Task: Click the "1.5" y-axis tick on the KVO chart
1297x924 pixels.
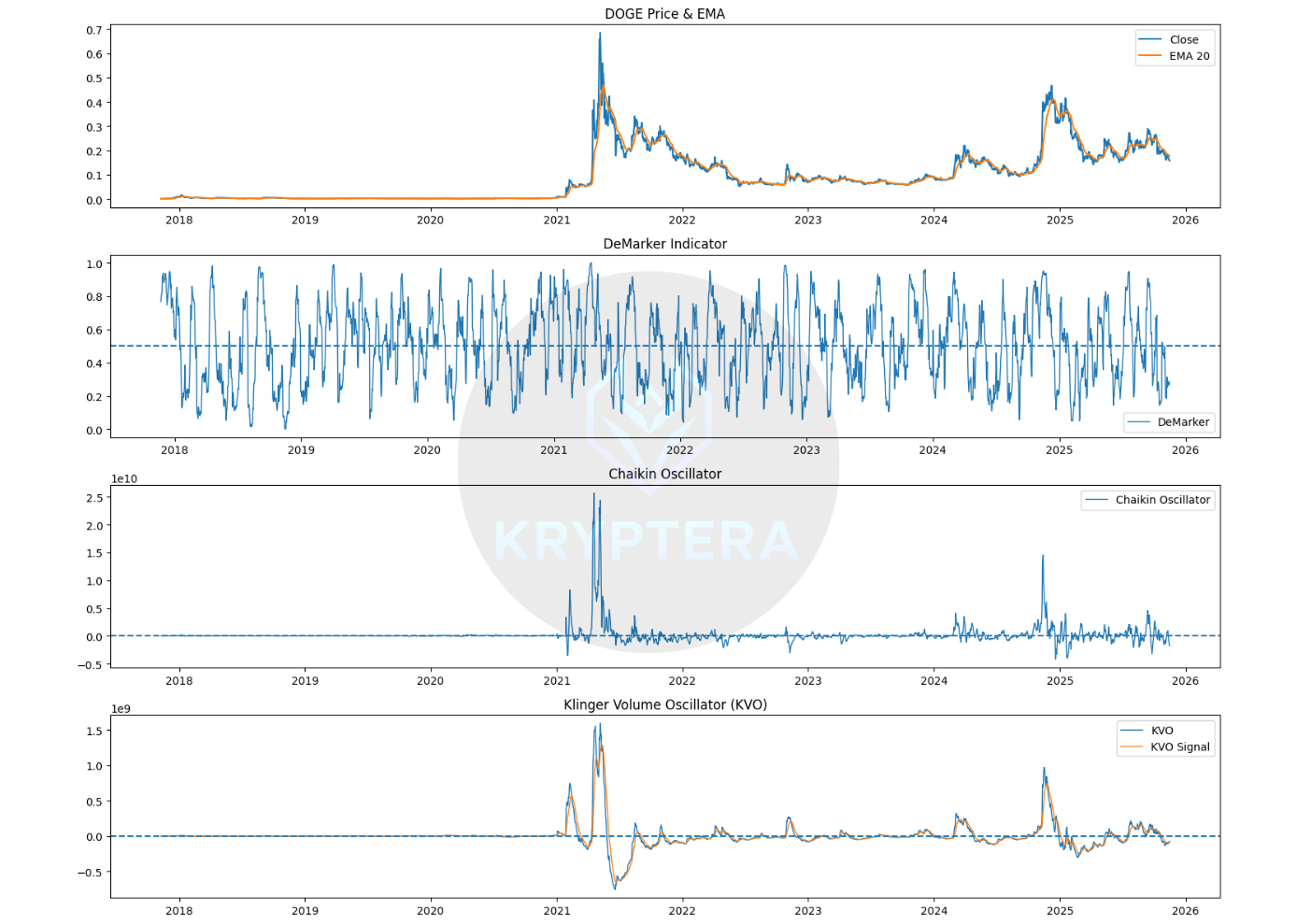Action: [x=94, y=732]
